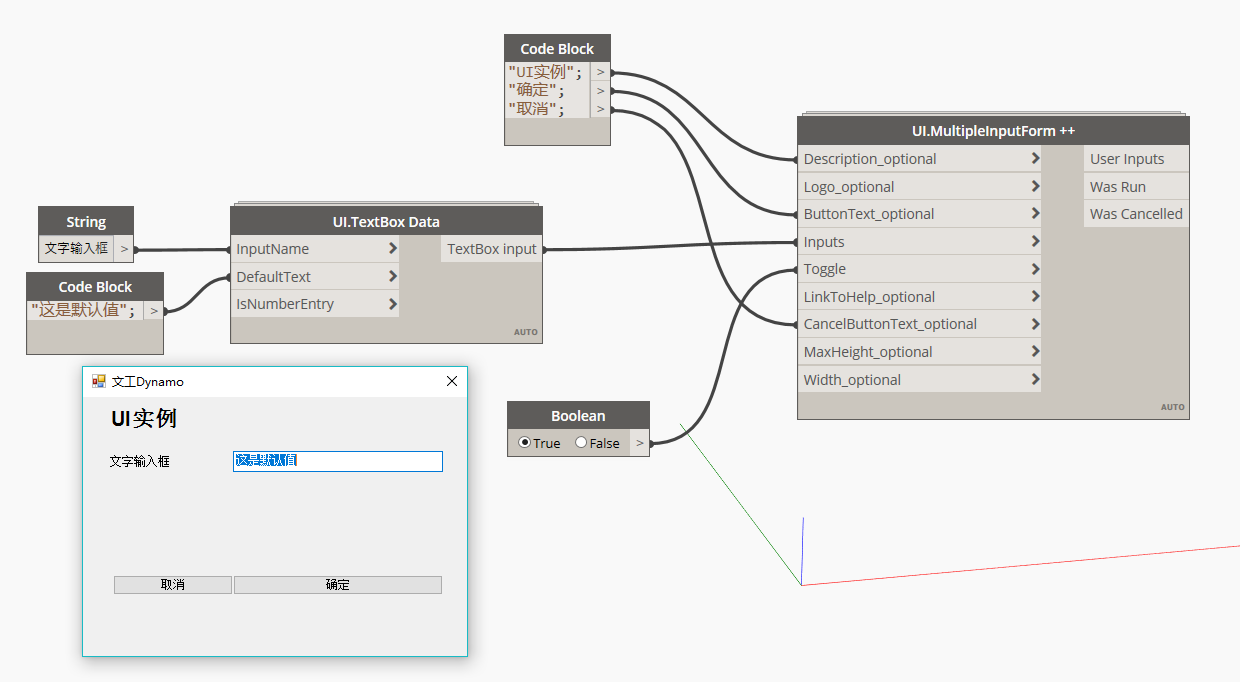Click the 文字输入框 text input field
This screenshot has width=1240, height=682.
click(337, 461)
